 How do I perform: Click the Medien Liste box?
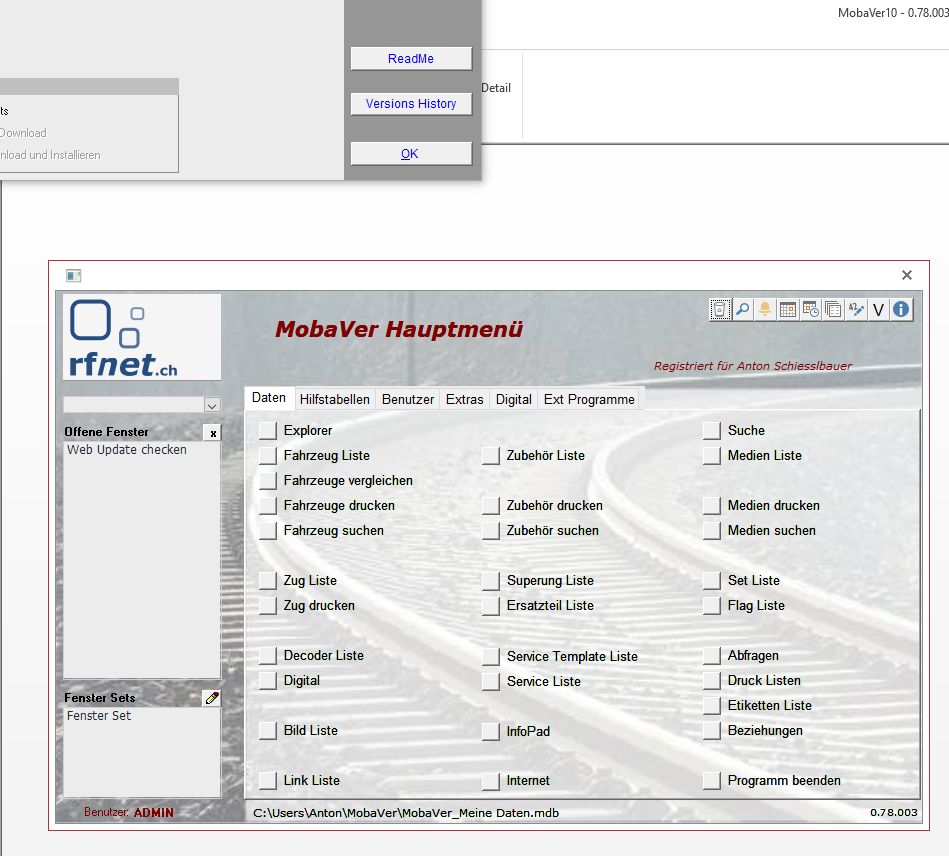[712, 455]
